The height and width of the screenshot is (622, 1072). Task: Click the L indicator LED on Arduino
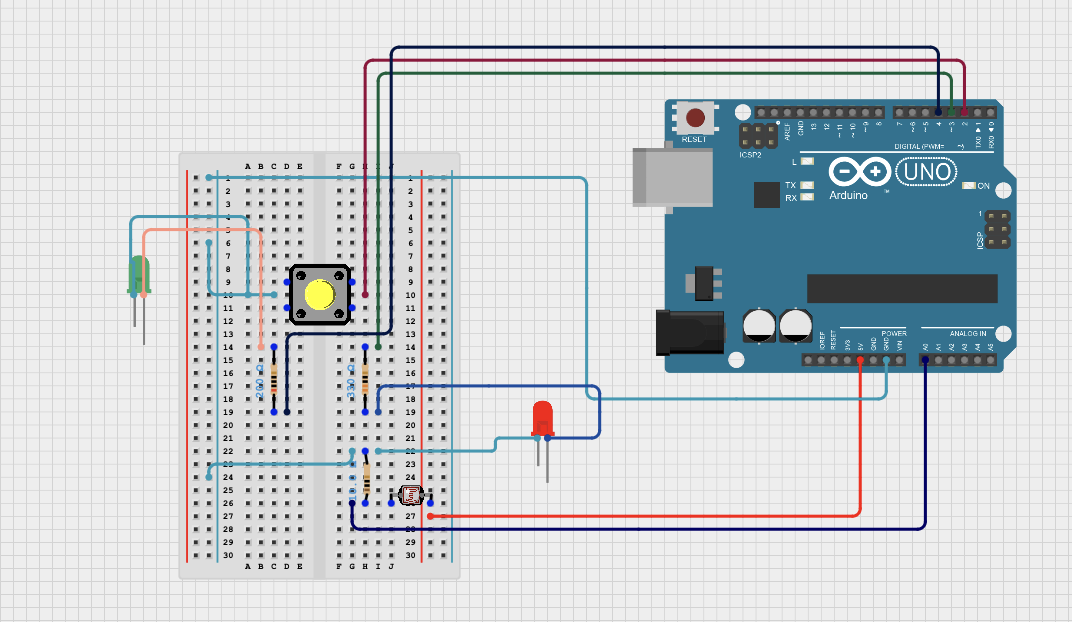[x=807, y=161]
